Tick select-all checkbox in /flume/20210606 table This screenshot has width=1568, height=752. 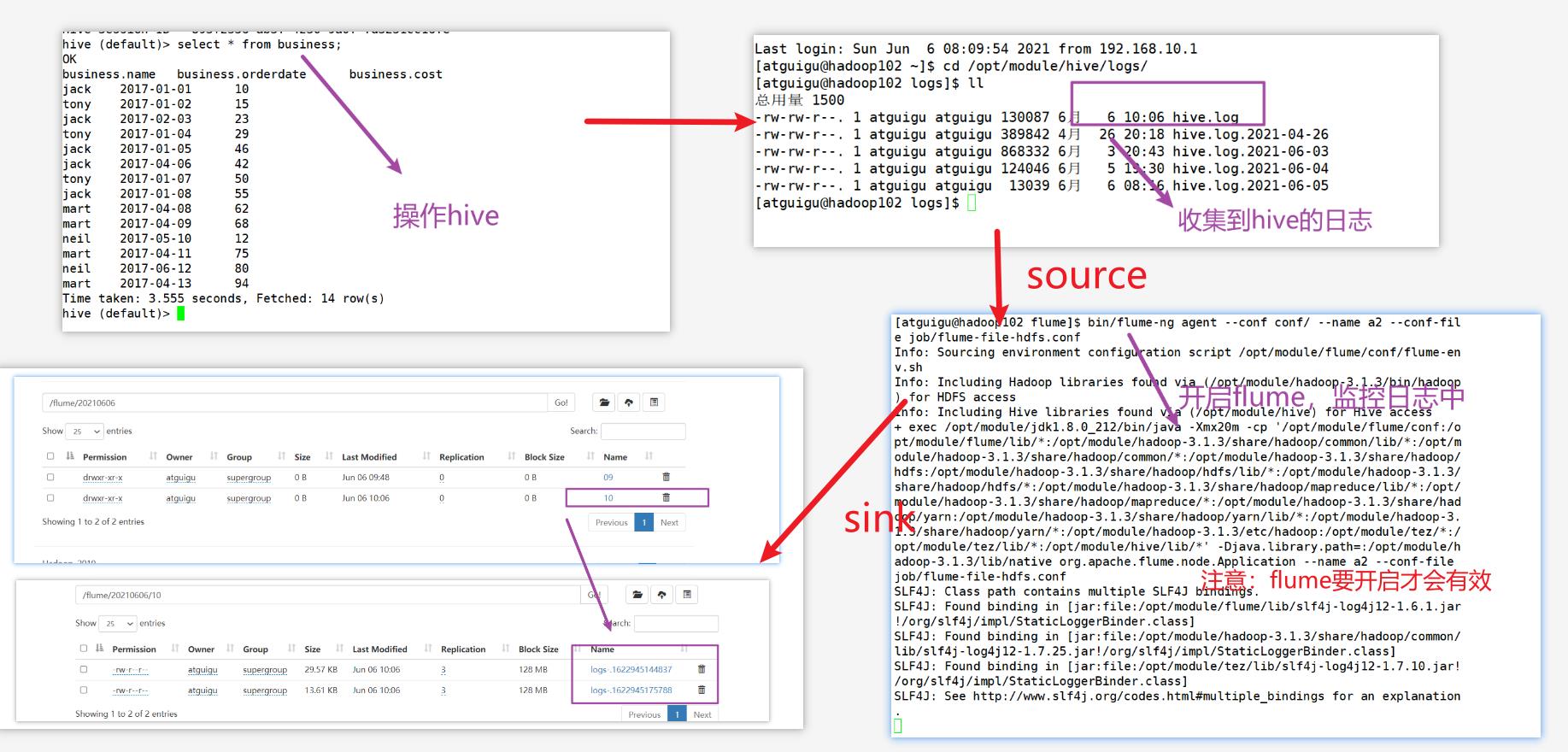click(x=50, y=456)
